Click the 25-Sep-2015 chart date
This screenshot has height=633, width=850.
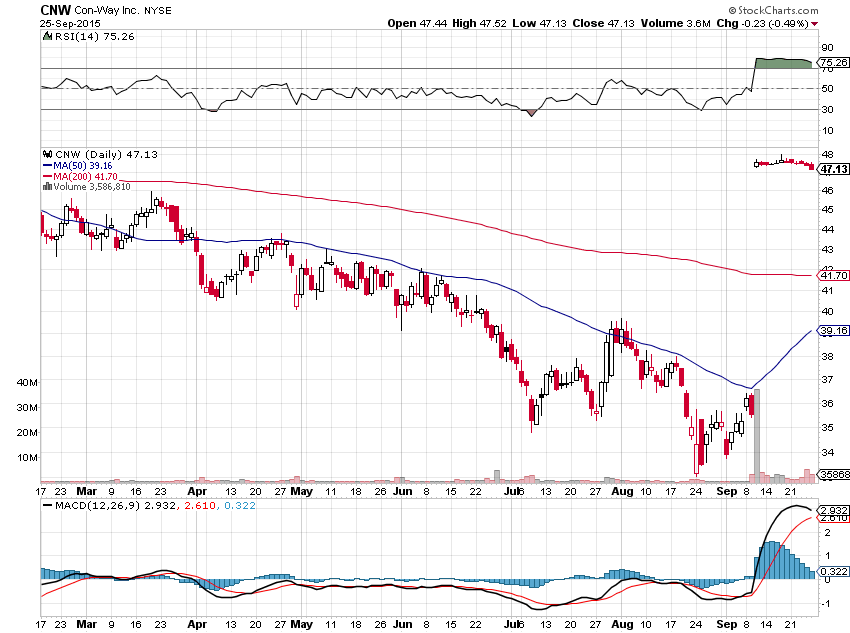click(x=68, y=24)
